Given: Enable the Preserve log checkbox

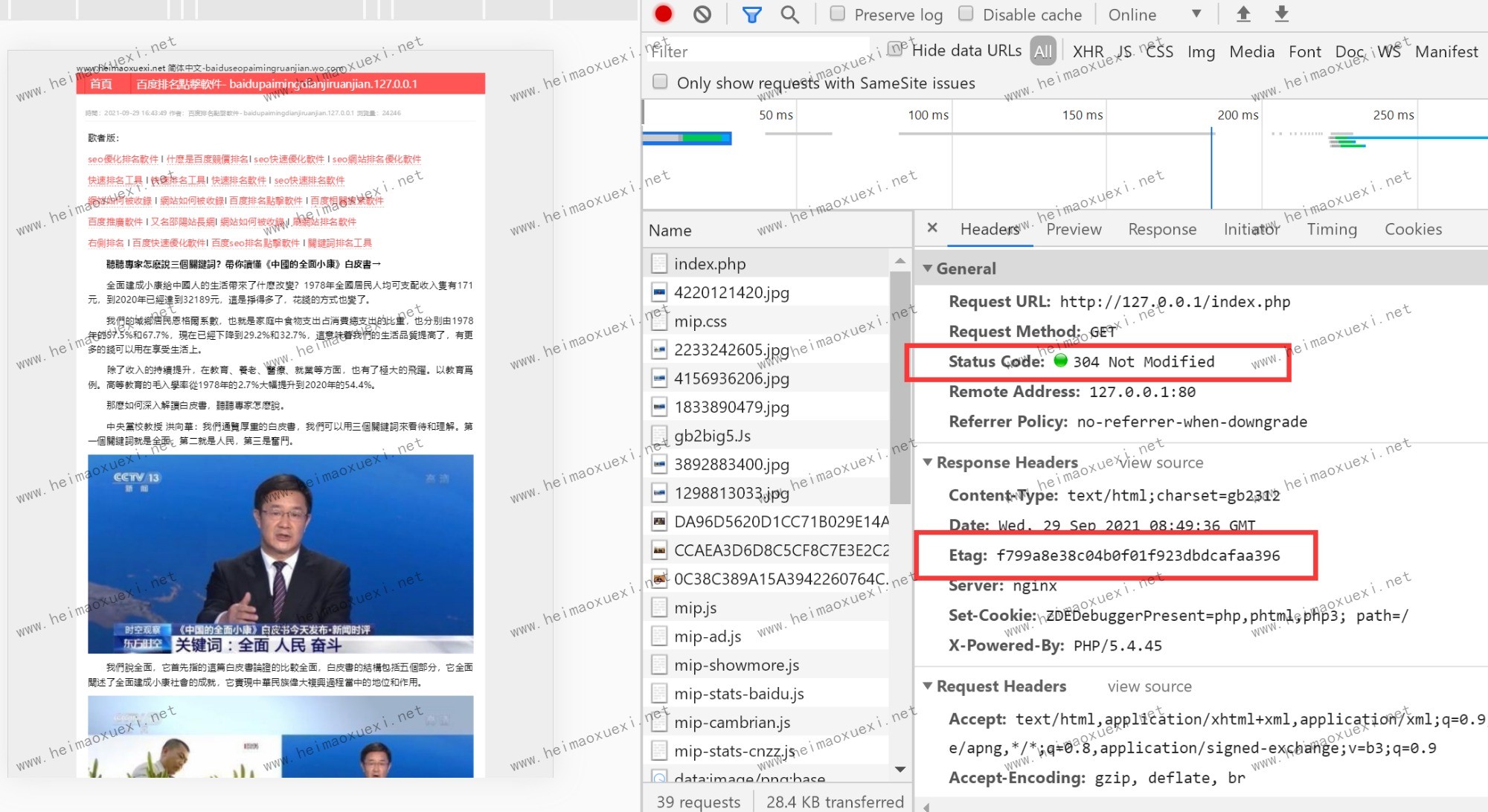Looking at the screenshot, I should 838,14.
